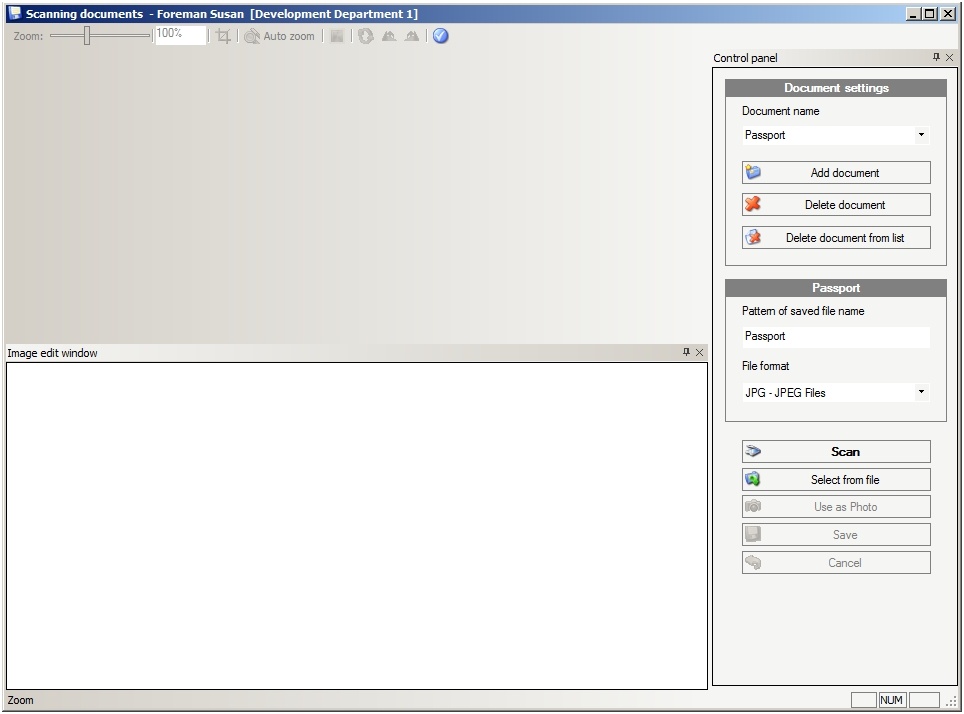Click the Select from file button

pos(836,480)
